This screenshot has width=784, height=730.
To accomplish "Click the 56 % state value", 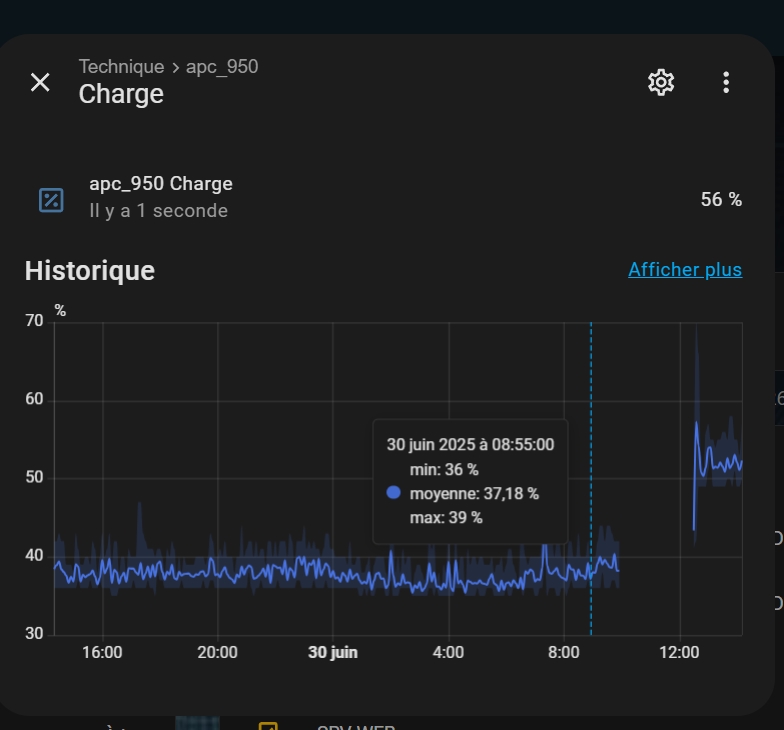I will 721,200.
